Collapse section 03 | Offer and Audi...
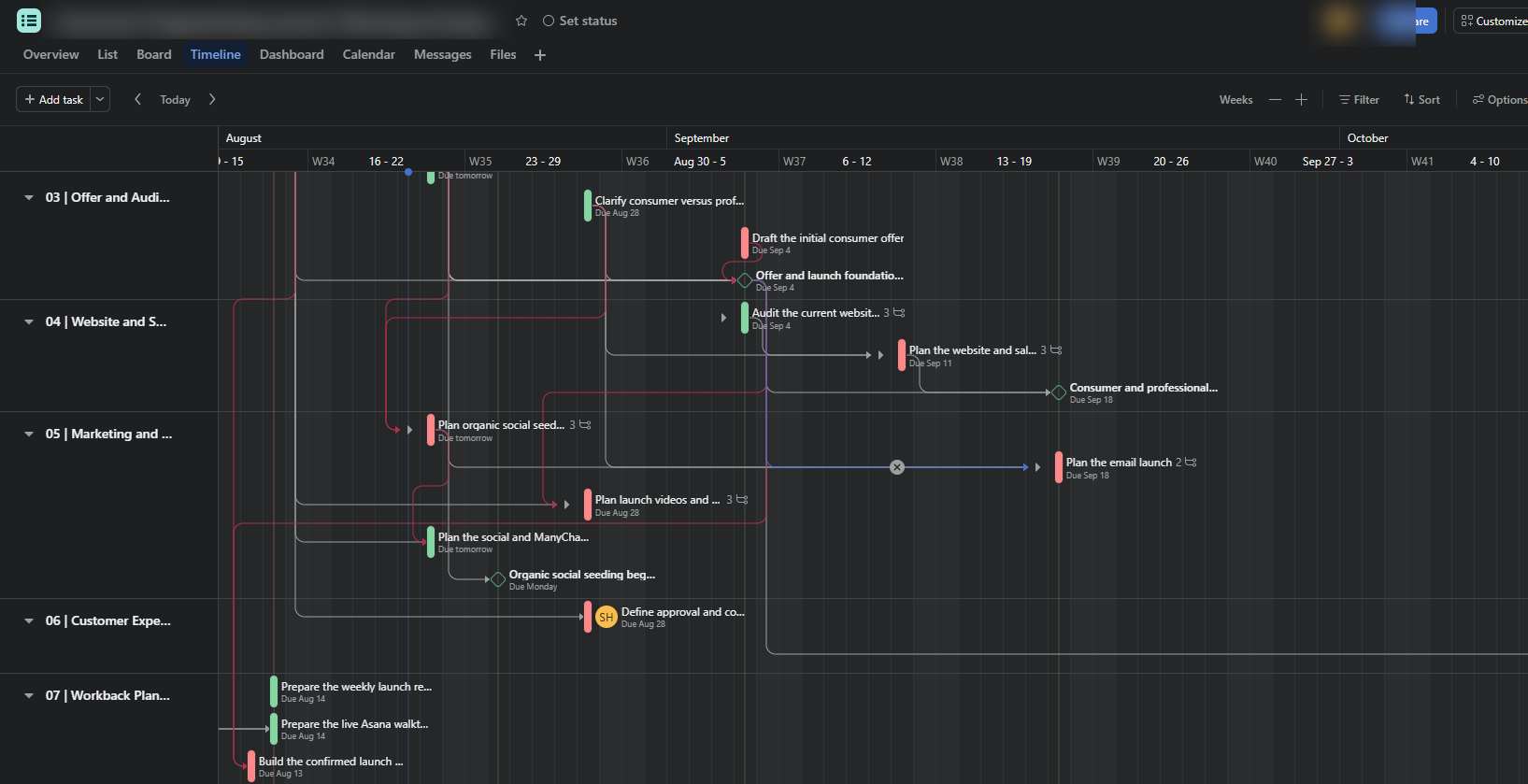The image size is (1528, 784). click(29, 197)
